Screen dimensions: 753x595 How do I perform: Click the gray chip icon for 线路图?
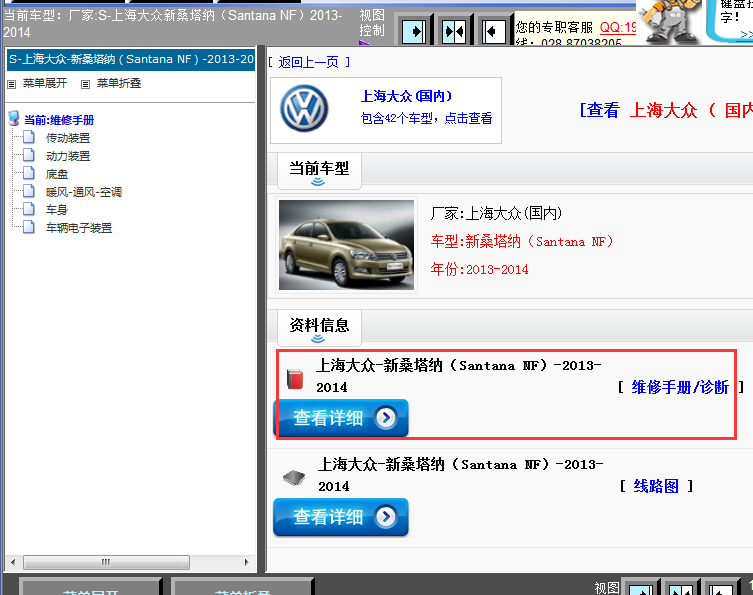pos(294,477)
